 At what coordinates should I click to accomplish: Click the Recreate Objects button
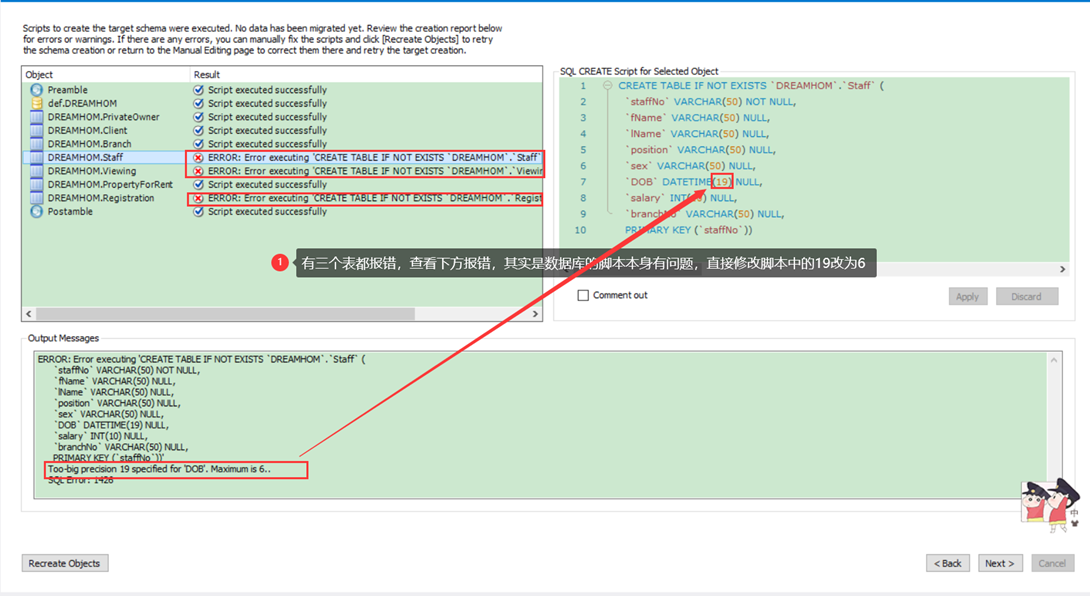pos(64,563)
